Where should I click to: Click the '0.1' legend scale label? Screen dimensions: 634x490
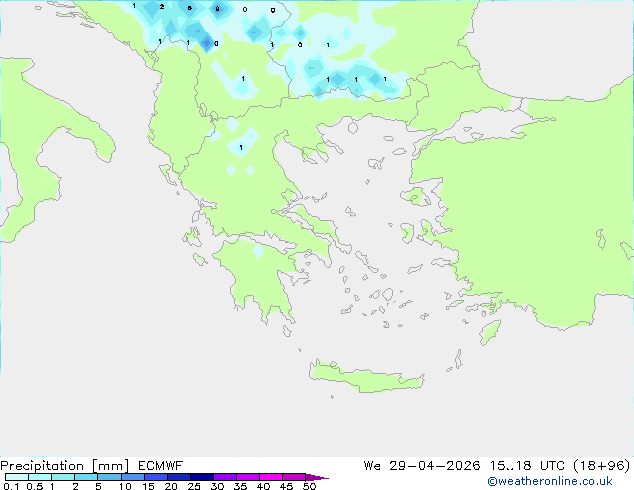[11, 486]
